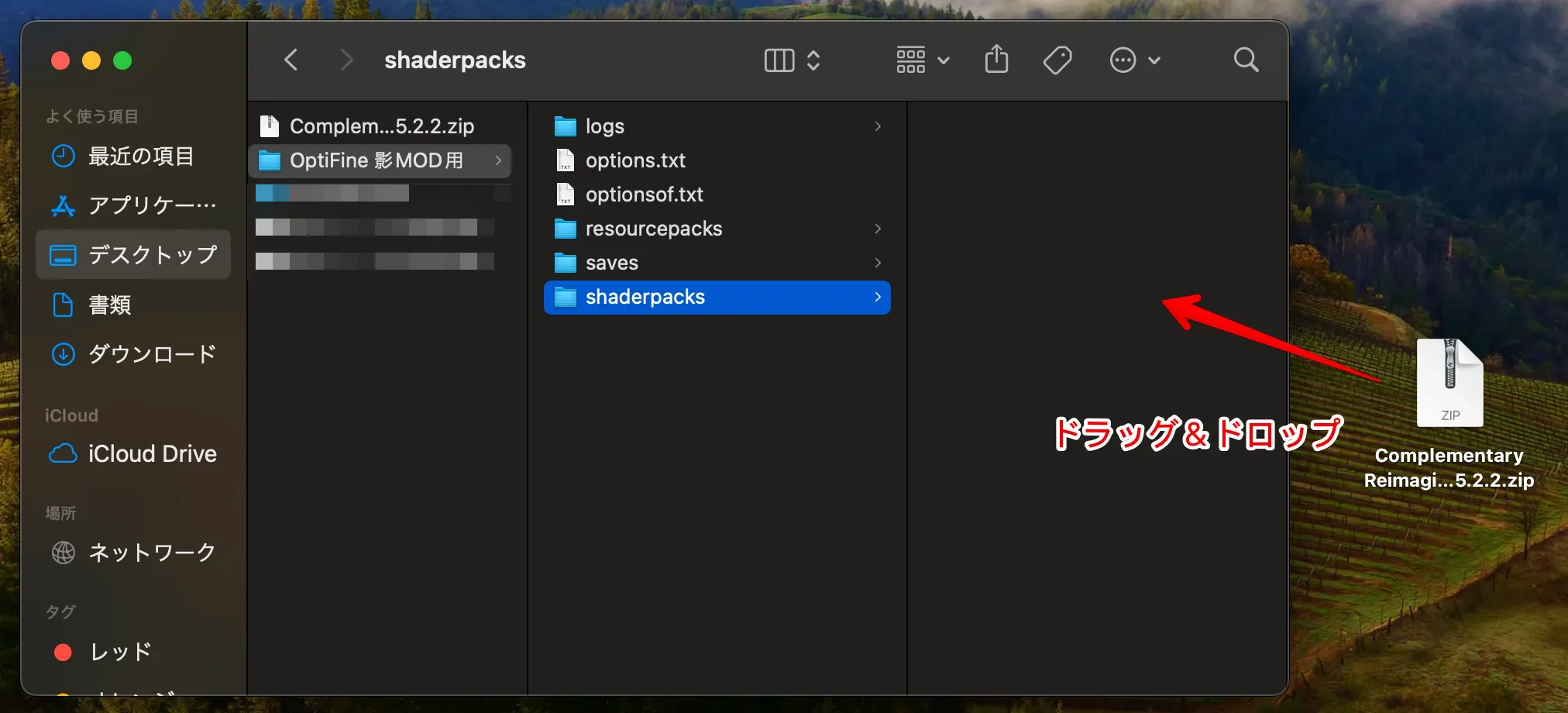Click the globe icon beside ネットワーク

63,553
